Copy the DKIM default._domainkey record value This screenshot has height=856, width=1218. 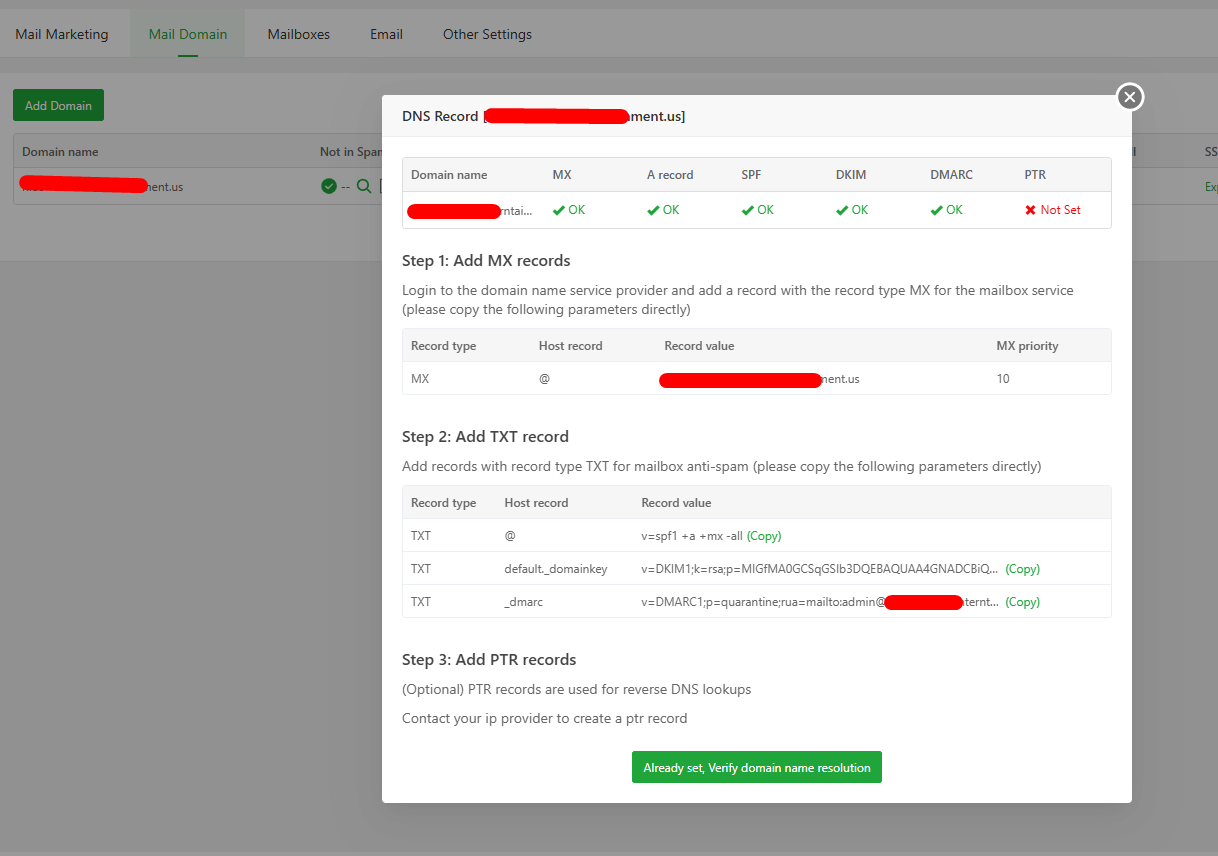[x=1022, y=569]
